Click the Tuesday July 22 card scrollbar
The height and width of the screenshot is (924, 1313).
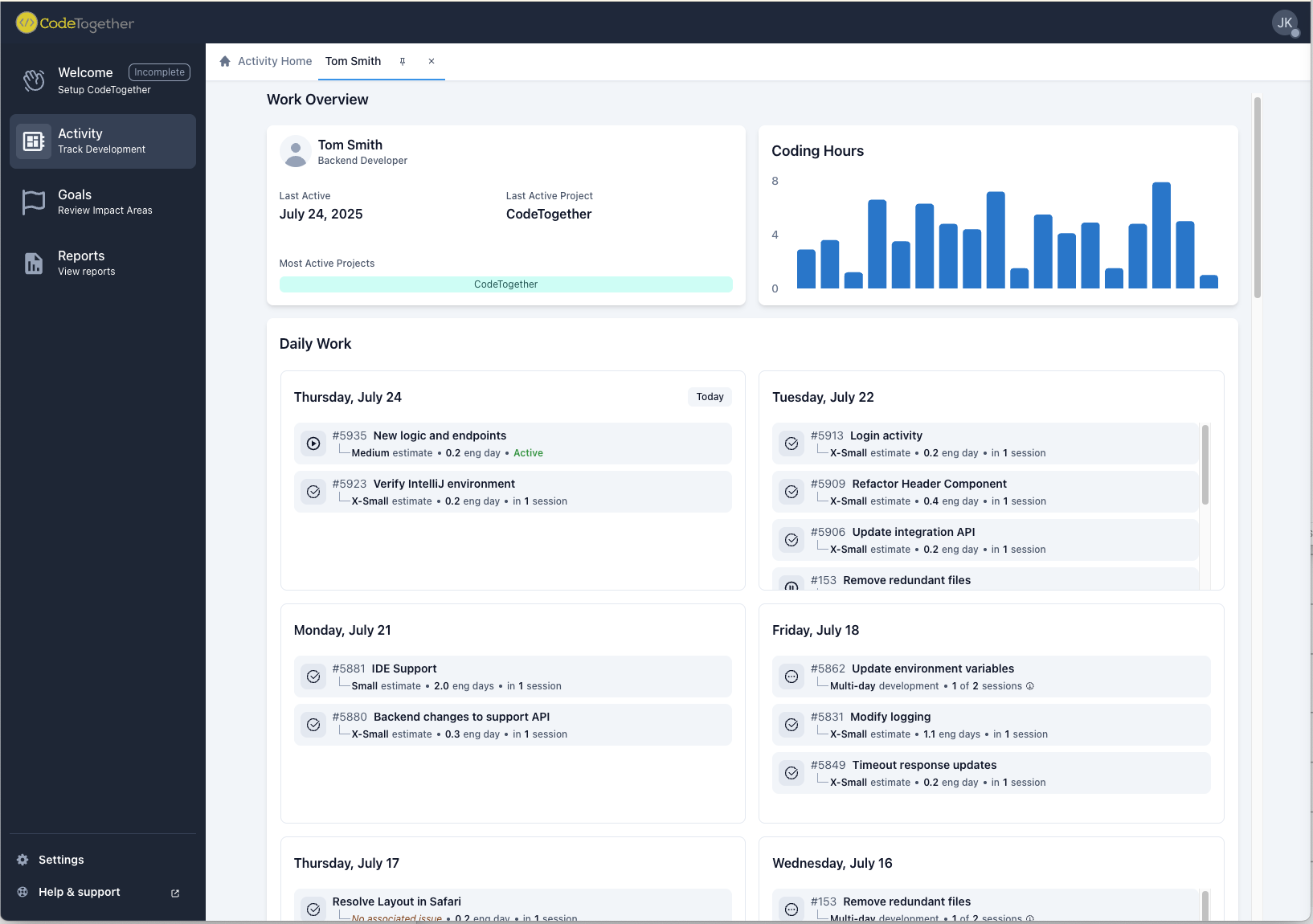point(1205,464)
